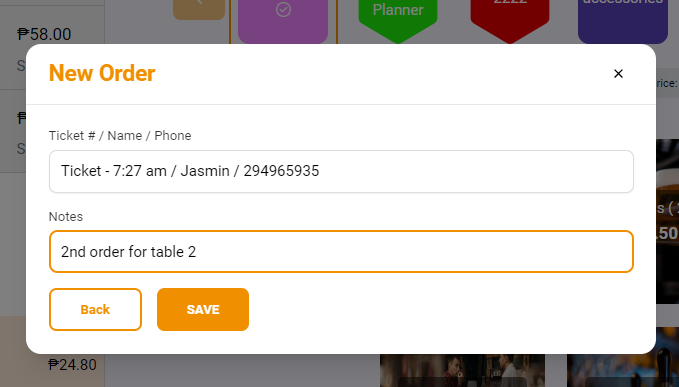Click the Ticket # / Name / Phone label
The height and width of the screenshot is (387, 679).
[x=120, y=135]
